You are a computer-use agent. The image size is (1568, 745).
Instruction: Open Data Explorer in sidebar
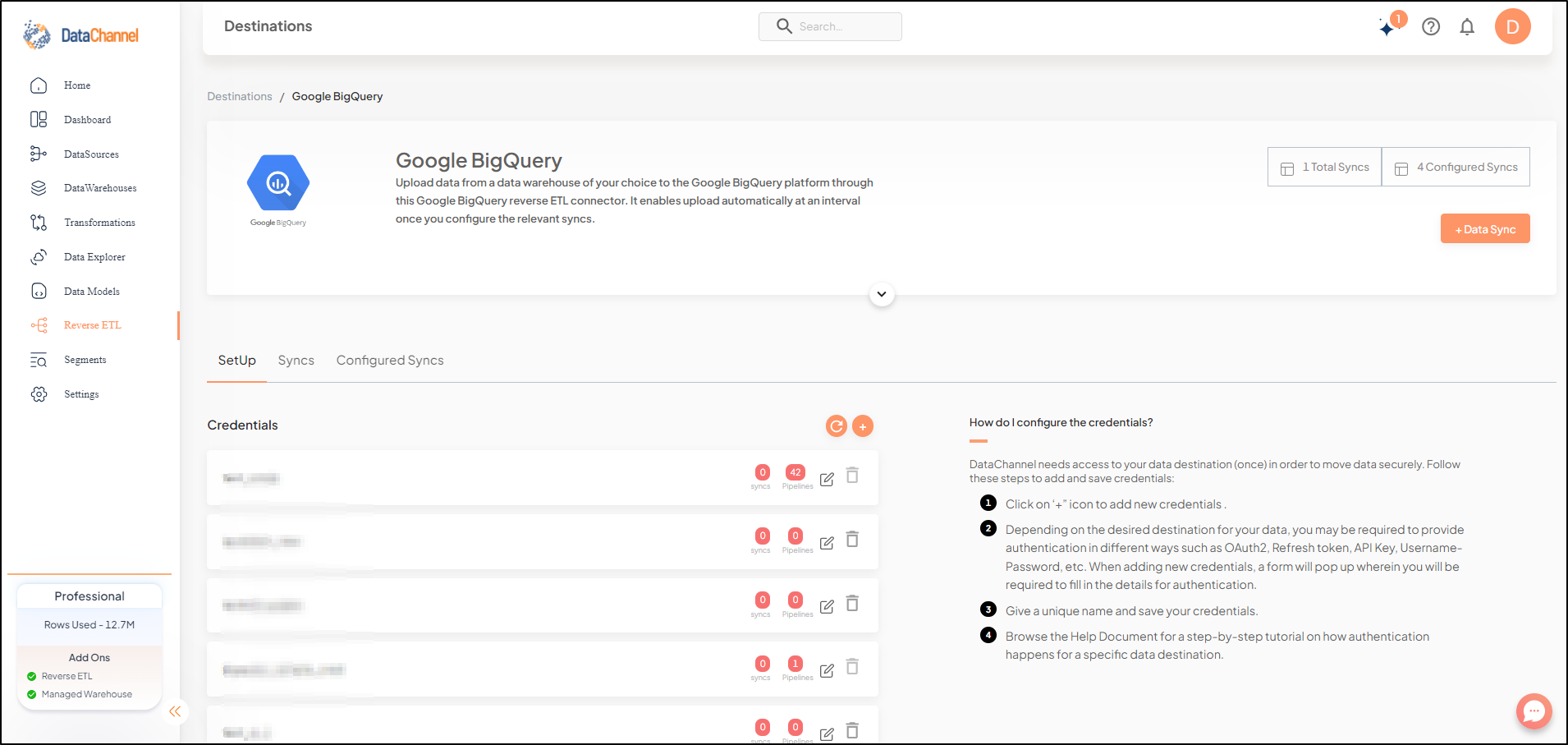[94, 257]
